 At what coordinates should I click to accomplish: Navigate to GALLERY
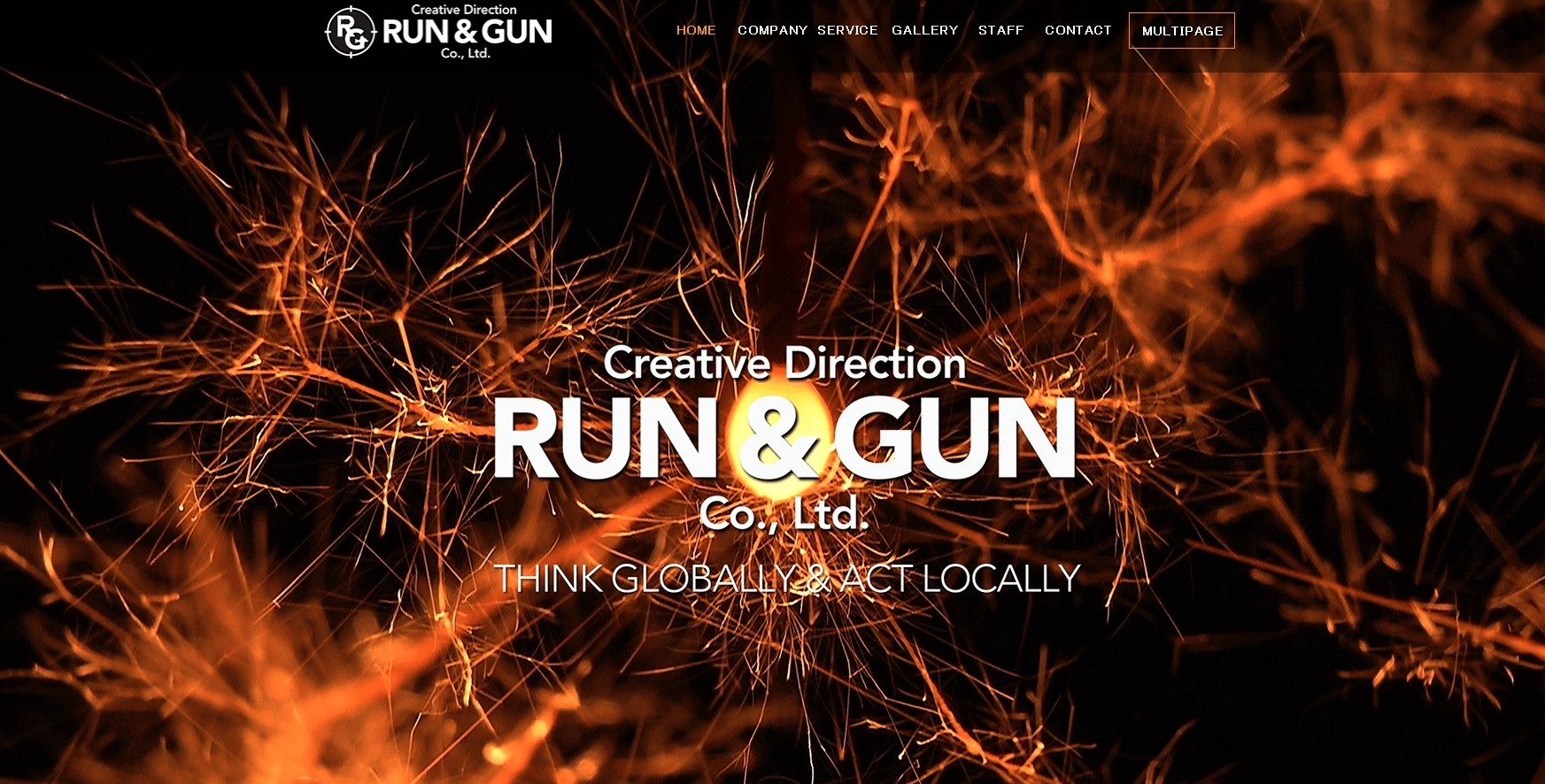tap(925, 30)
